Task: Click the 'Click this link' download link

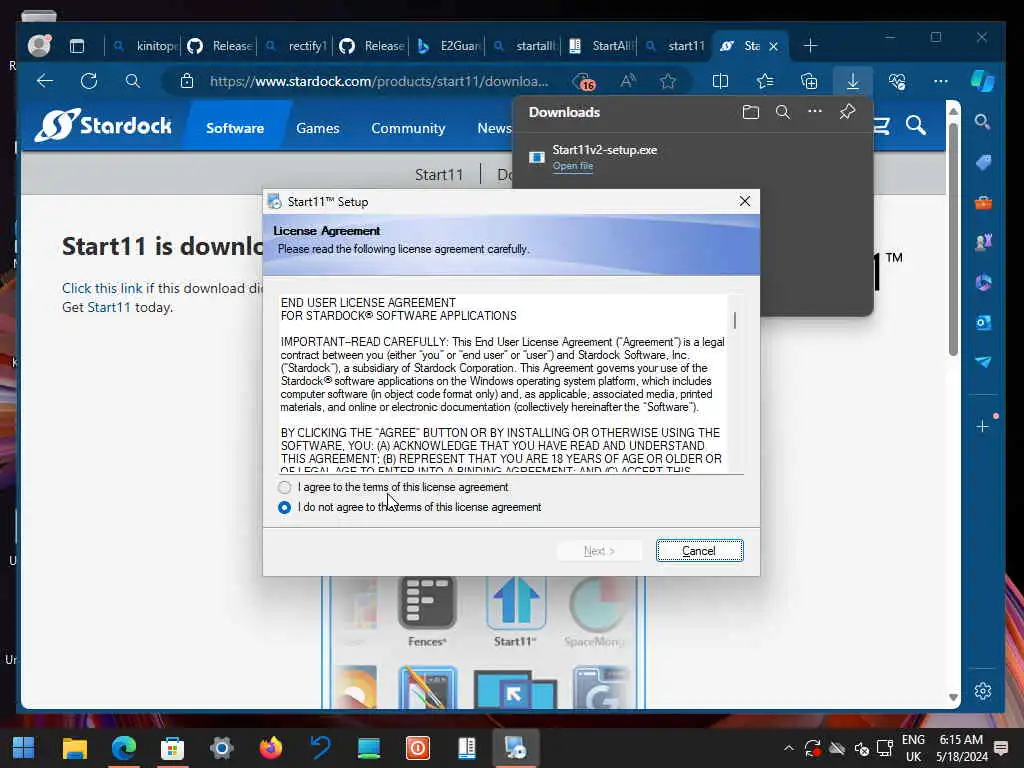Action: 102,288
